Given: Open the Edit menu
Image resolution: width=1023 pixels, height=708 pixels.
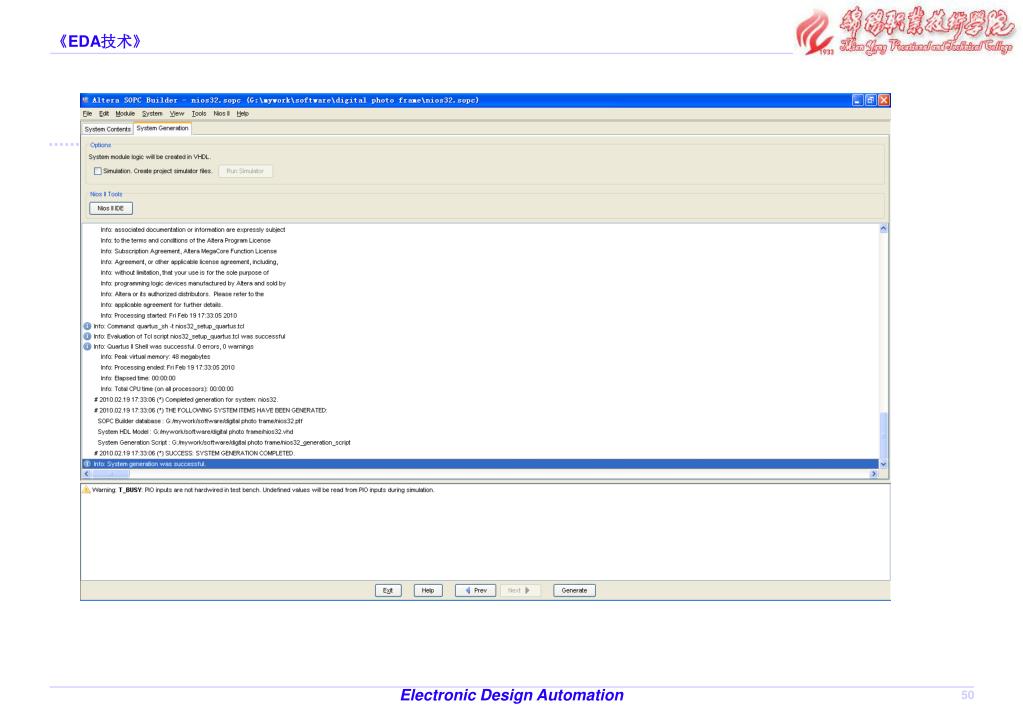Looking at the screenshot, I should pos(104,114).
